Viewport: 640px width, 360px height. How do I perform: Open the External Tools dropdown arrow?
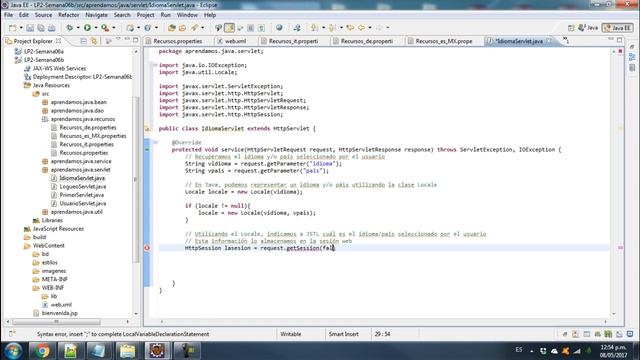click(114, 28)
